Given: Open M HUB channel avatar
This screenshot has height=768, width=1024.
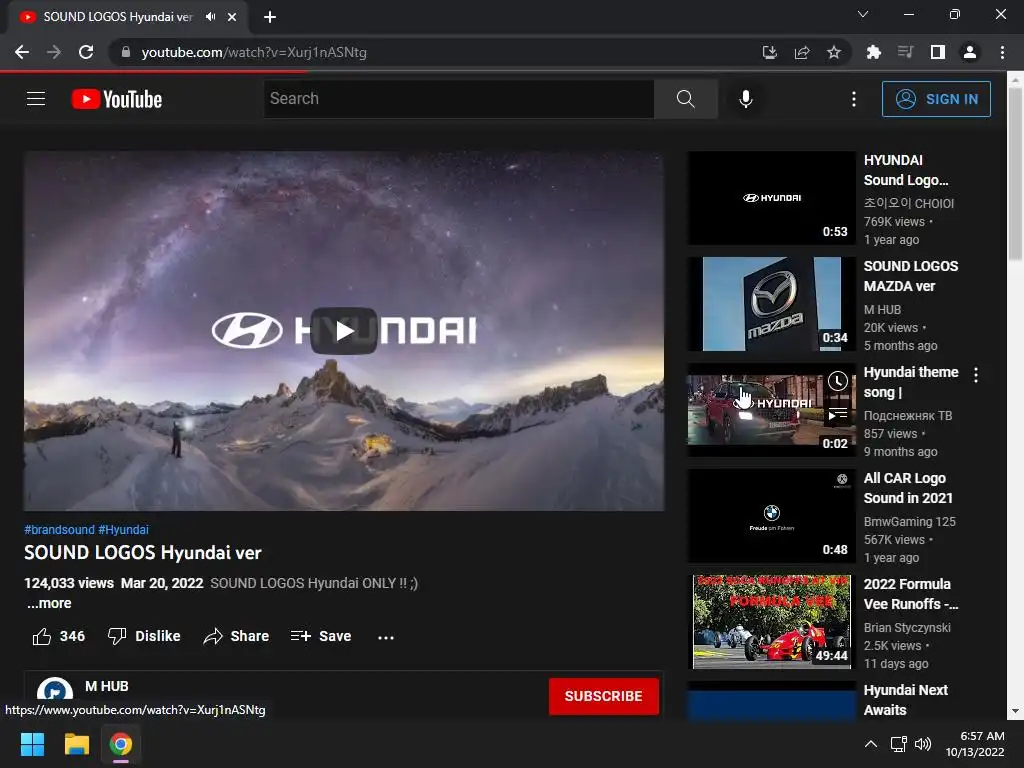Looking at the screenshot, I should tap(55, 695).
